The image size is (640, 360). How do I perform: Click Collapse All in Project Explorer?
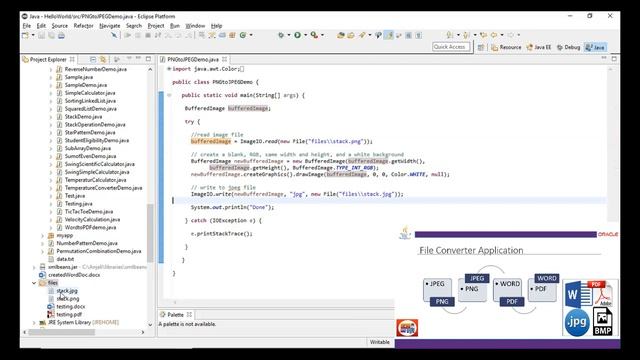[x=93, y=60]
